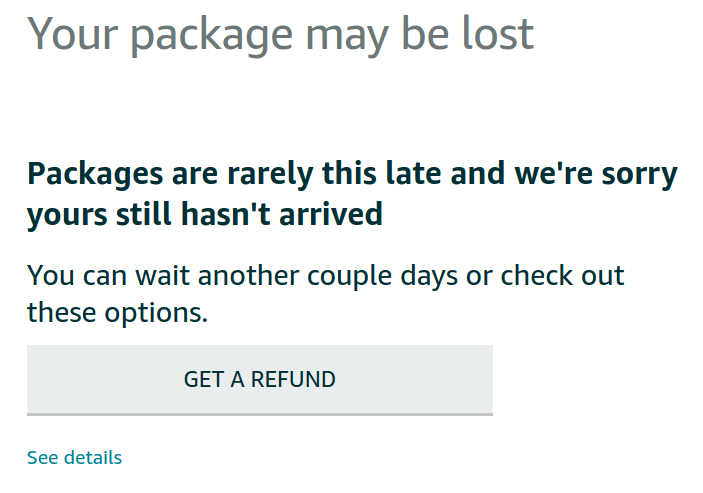Click the GET A REFUND button
703x493 pixels.
259,380
